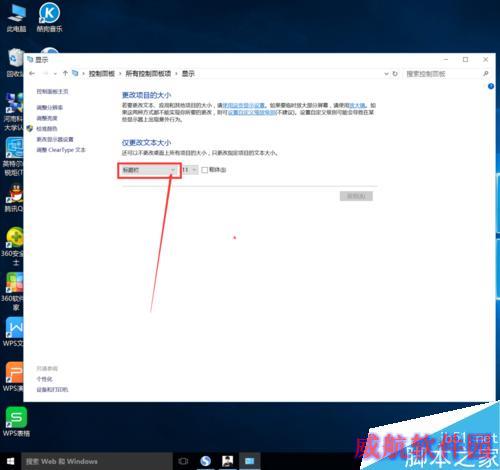500x470 pixels.
Task: Open 更改显示器设置 sidebar link
Action: pyautogui.click(x=55, y=139)
